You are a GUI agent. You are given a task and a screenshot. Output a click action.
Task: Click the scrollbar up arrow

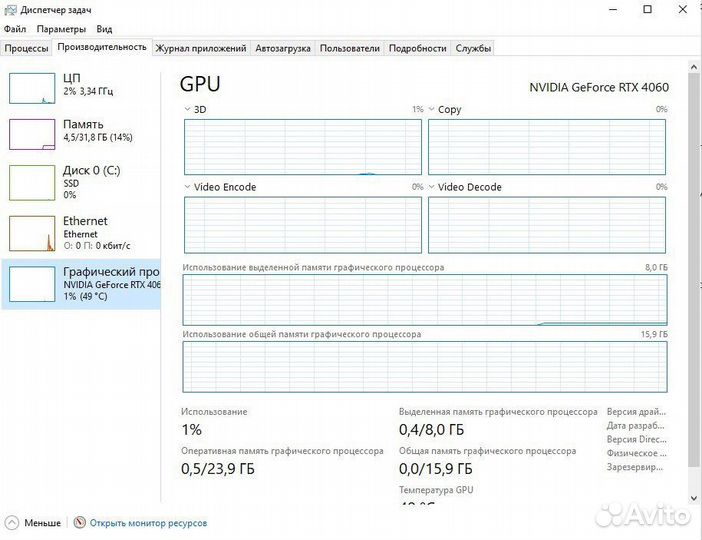[694, 67]
